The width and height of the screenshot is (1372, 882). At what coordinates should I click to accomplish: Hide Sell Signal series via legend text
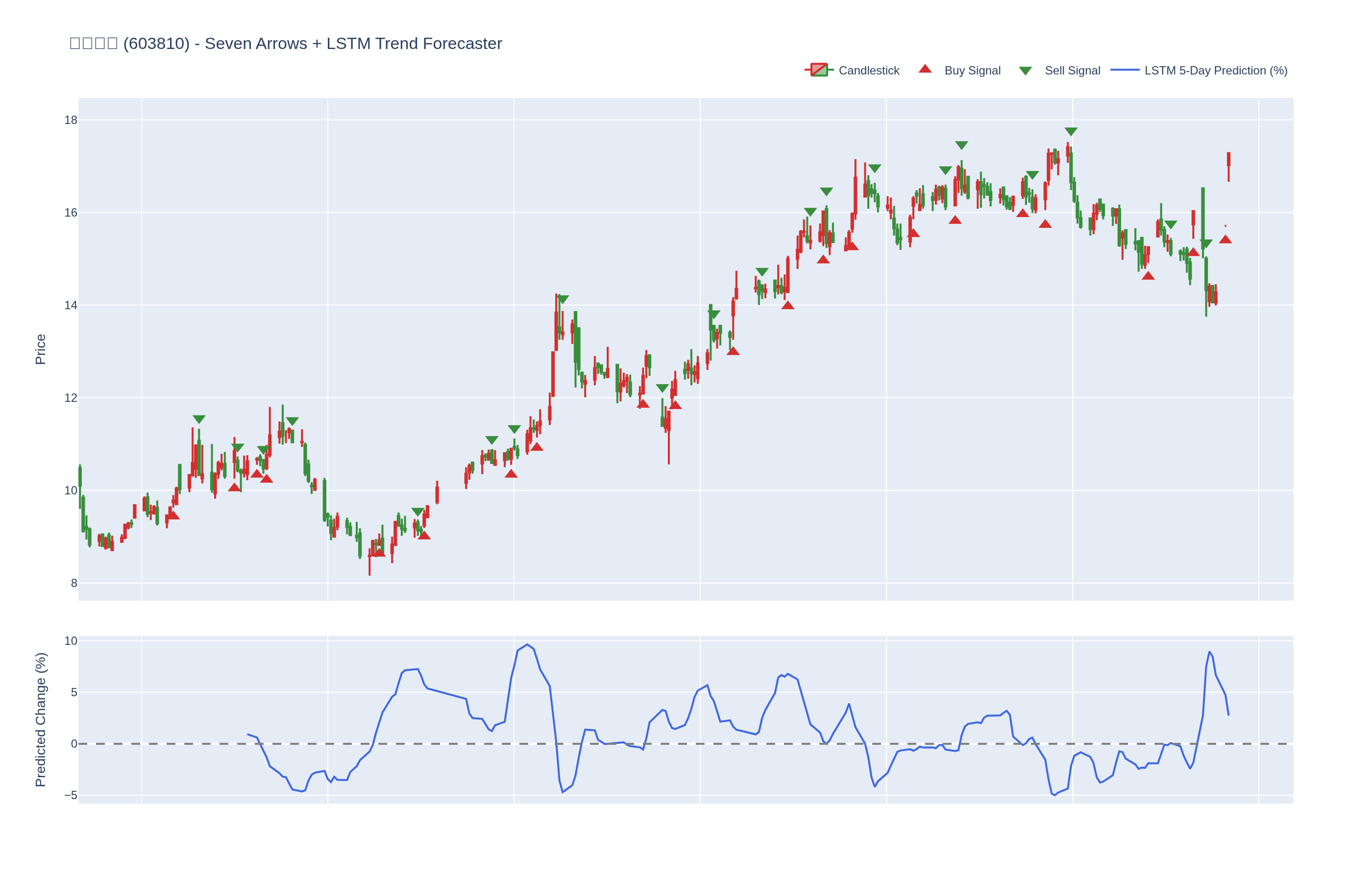pos(1072,71)
